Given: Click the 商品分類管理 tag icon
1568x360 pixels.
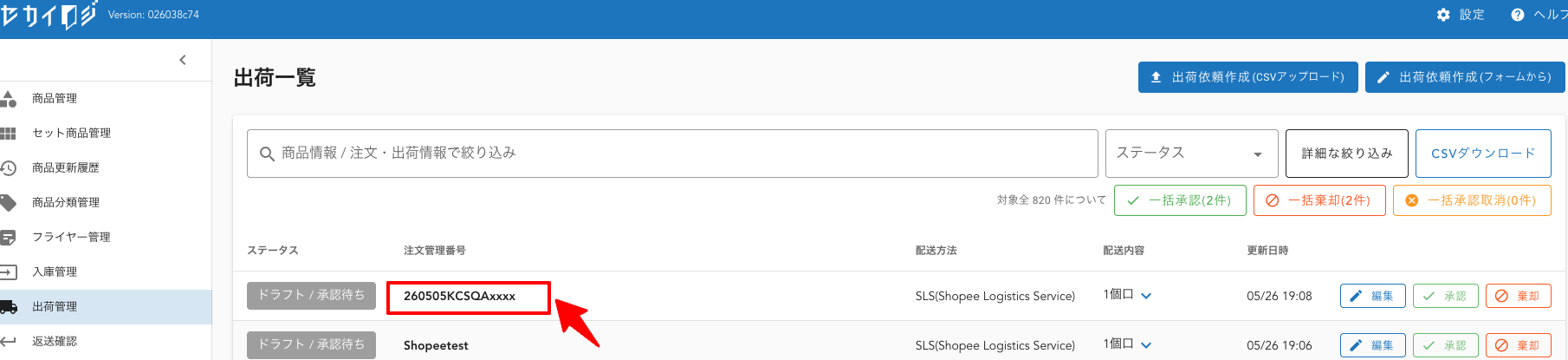Looking at the screenshot, I should coord(9,203).
